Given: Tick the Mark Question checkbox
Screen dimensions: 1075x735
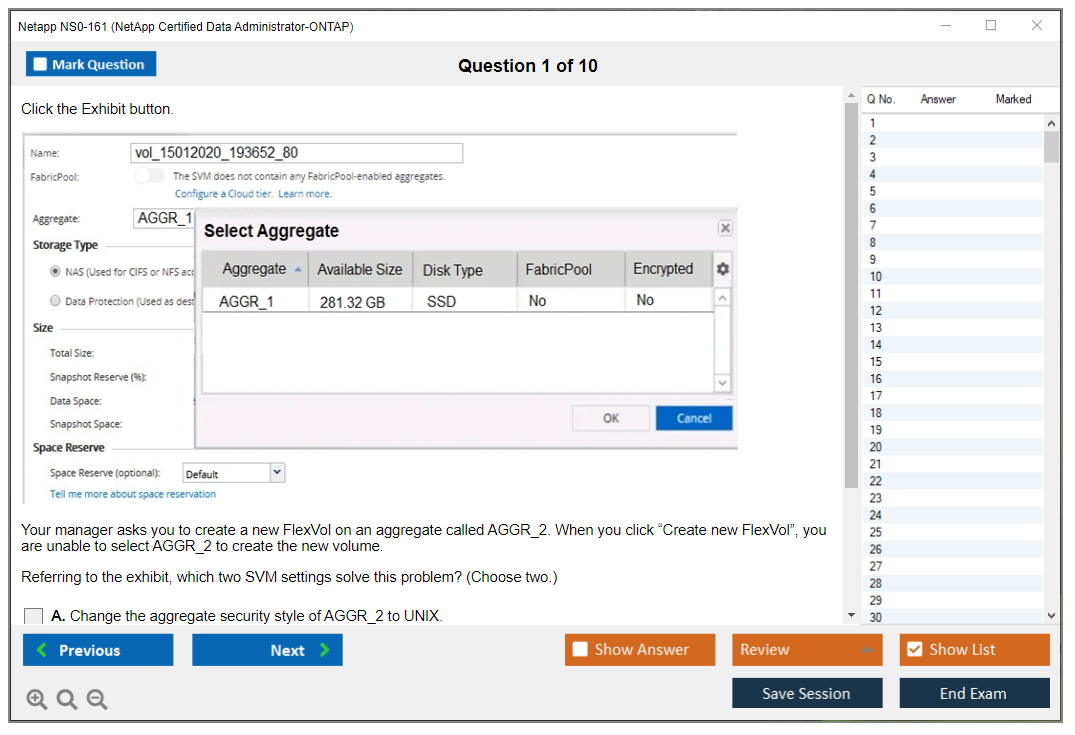Looking at the screenshot, I should (41, 65).
